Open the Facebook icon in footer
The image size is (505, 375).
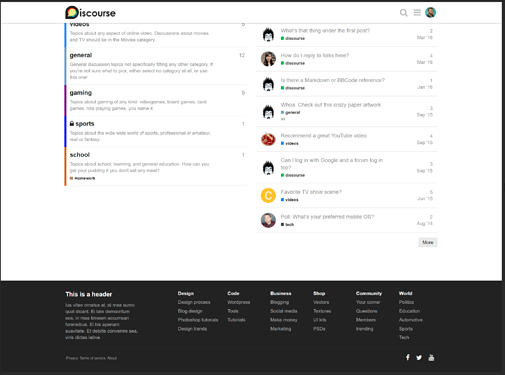coord(407,357)
